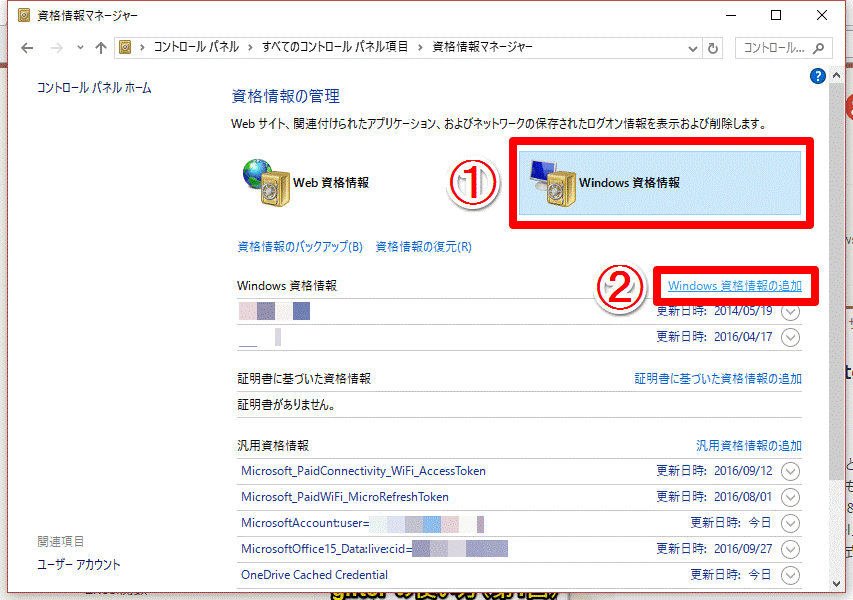Image resolution: width=853 pixels, height=600 pixels.
Task: Expand the credential updated 2014/05/19
Action: (x=790, y=311)
